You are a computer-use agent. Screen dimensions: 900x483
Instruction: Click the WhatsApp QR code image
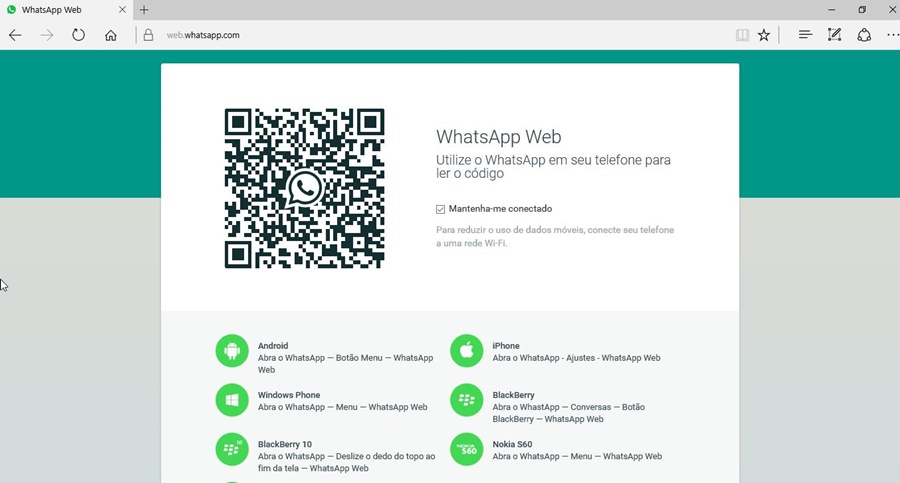[304, 188]
